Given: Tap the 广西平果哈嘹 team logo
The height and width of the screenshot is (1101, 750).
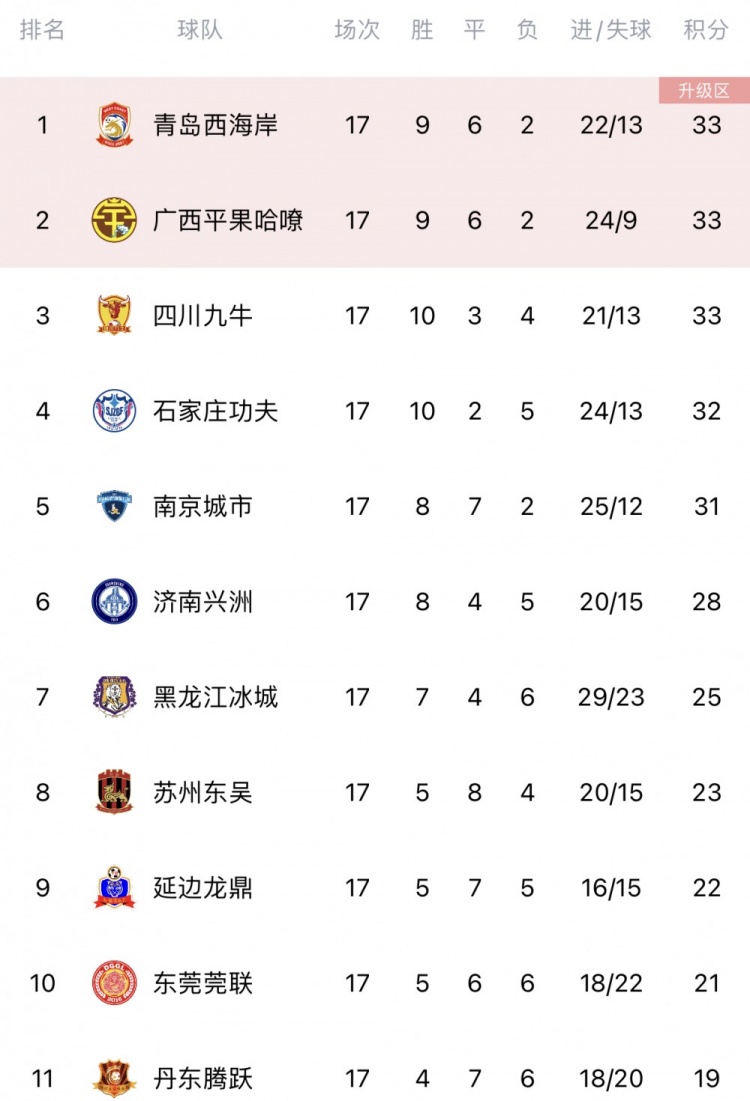Looking at the screenshot, I should pos(114,220).
